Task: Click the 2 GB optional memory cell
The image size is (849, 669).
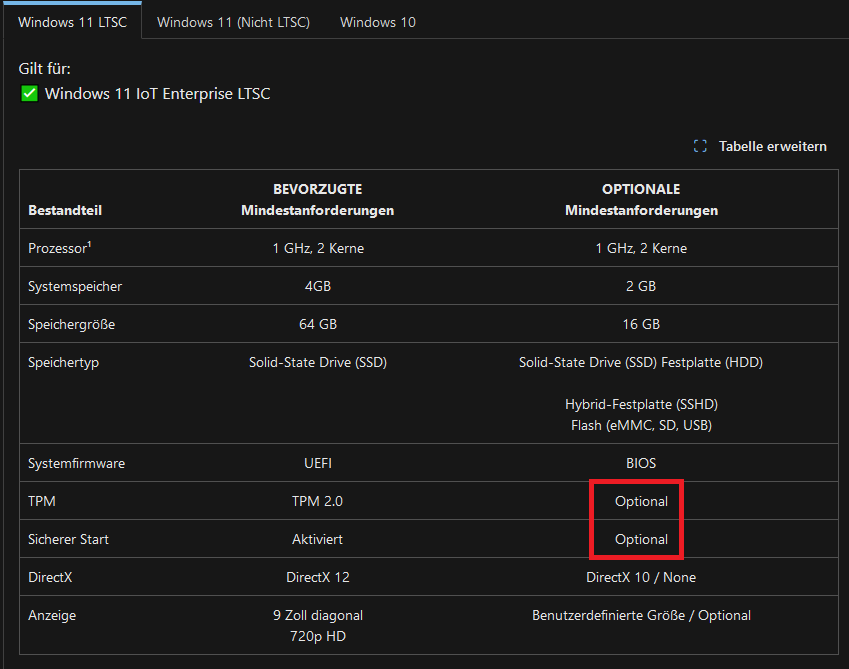Action: point(641,286)
